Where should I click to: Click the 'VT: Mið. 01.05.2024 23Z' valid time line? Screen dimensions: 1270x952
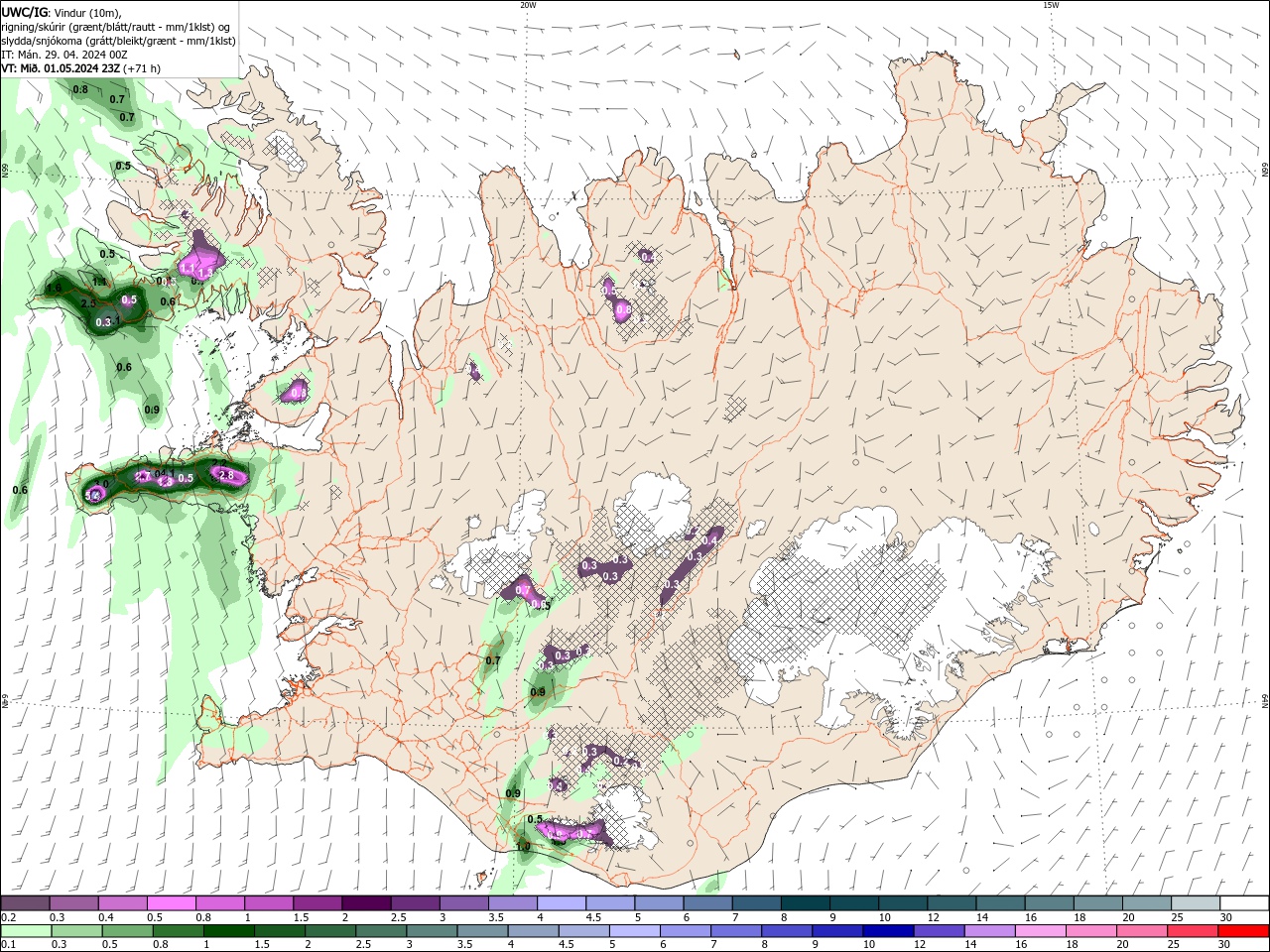click(61, 68)
